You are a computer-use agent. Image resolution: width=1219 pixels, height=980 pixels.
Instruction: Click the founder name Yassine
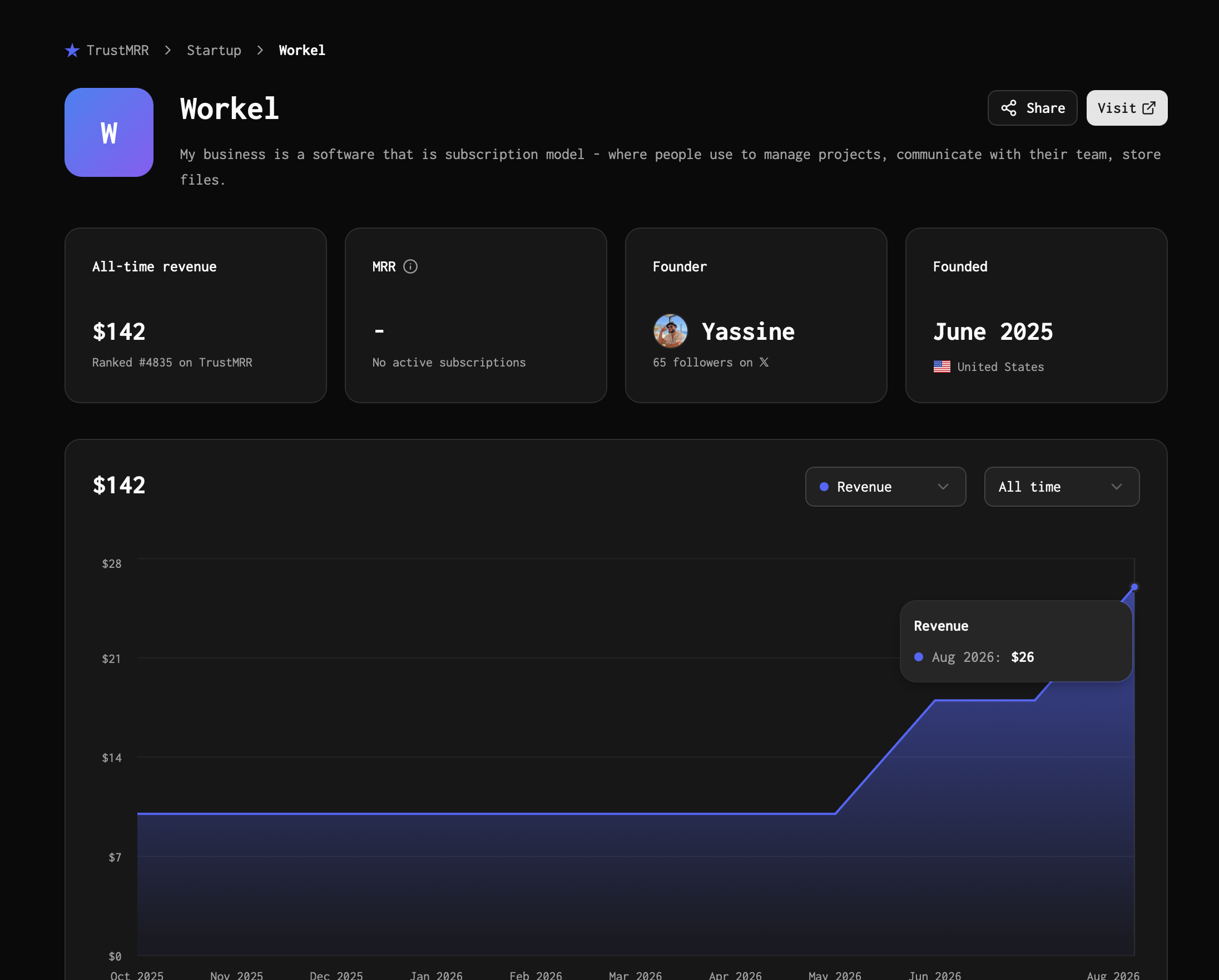[x=748, y=331]
